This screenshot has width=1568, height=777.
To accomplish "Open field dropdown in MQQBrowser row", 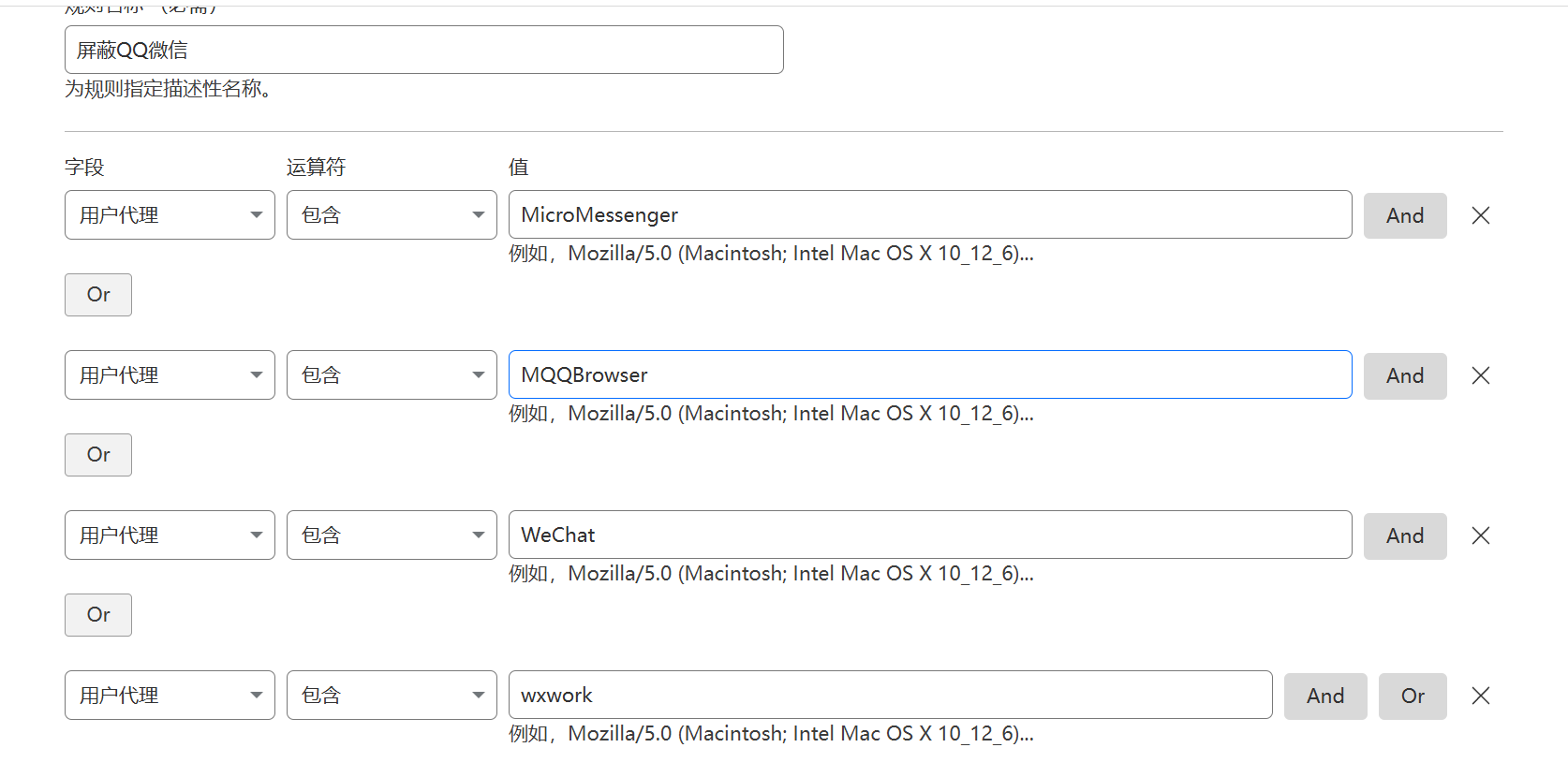I will point(170,375).
